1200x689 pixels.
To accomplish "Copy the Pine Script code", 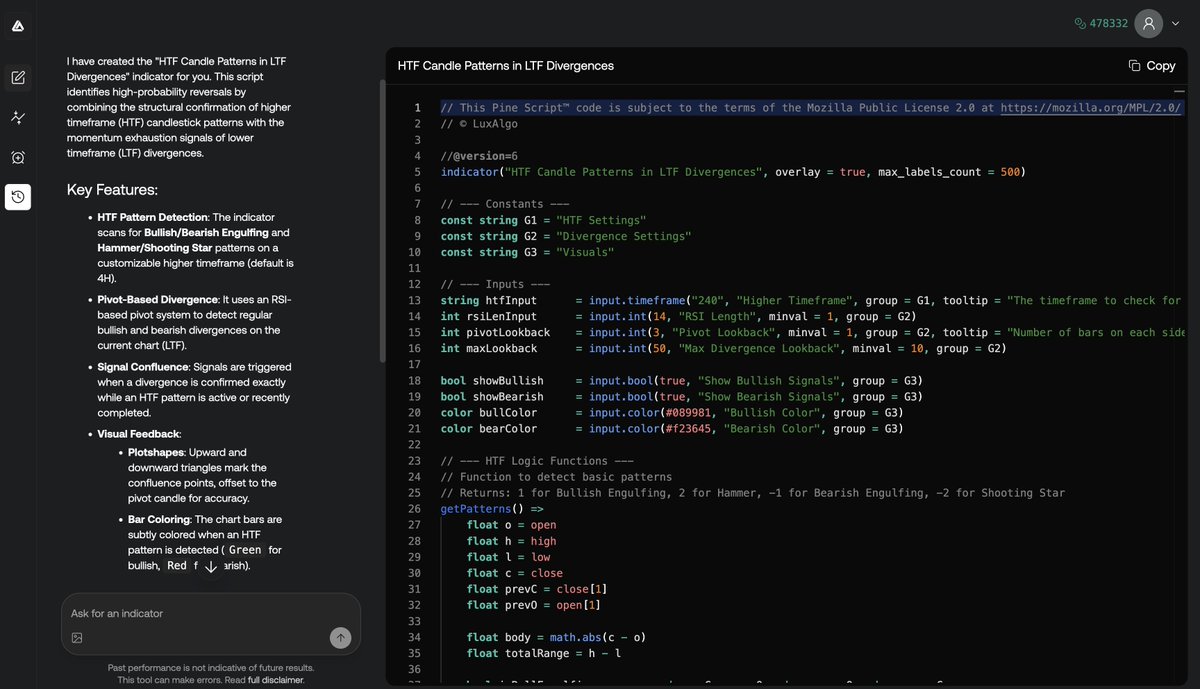I will click(1151, 65).
